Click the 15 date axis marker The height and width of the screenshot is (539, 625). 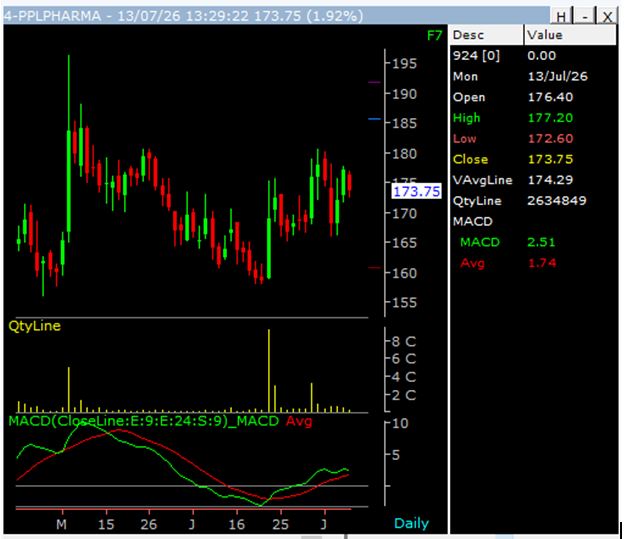(x=106, y=524)
